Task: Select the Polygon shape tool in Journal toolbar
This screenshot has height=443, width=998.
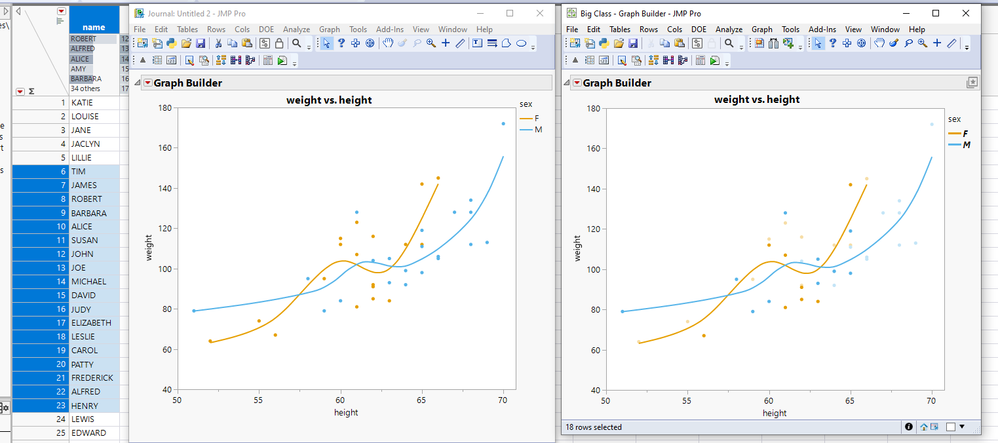Action: [507, 43]
